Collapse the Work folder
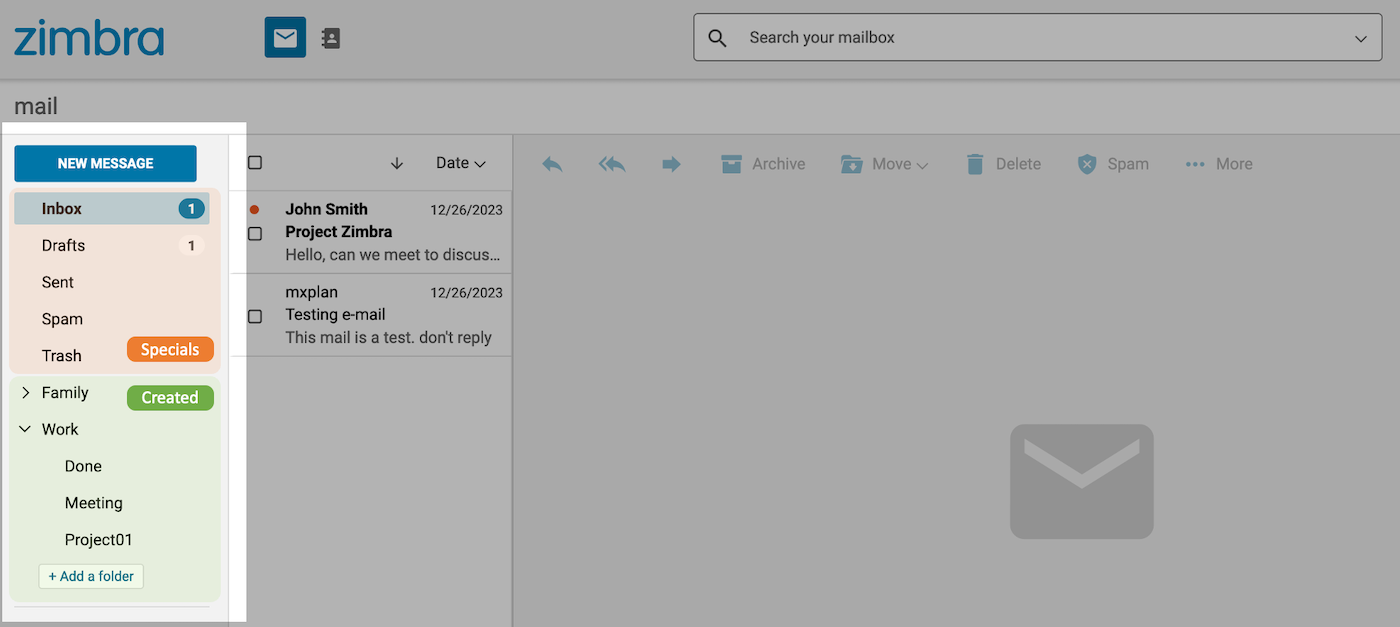Screen dimensions: 1400x627 coord(24,429)
